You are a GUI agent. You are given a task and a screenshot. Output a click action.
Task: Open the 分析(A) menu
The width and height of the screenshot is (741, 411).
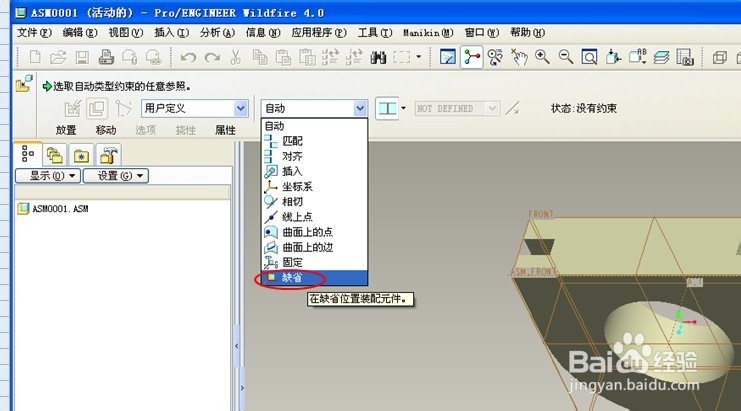point(217,33)
